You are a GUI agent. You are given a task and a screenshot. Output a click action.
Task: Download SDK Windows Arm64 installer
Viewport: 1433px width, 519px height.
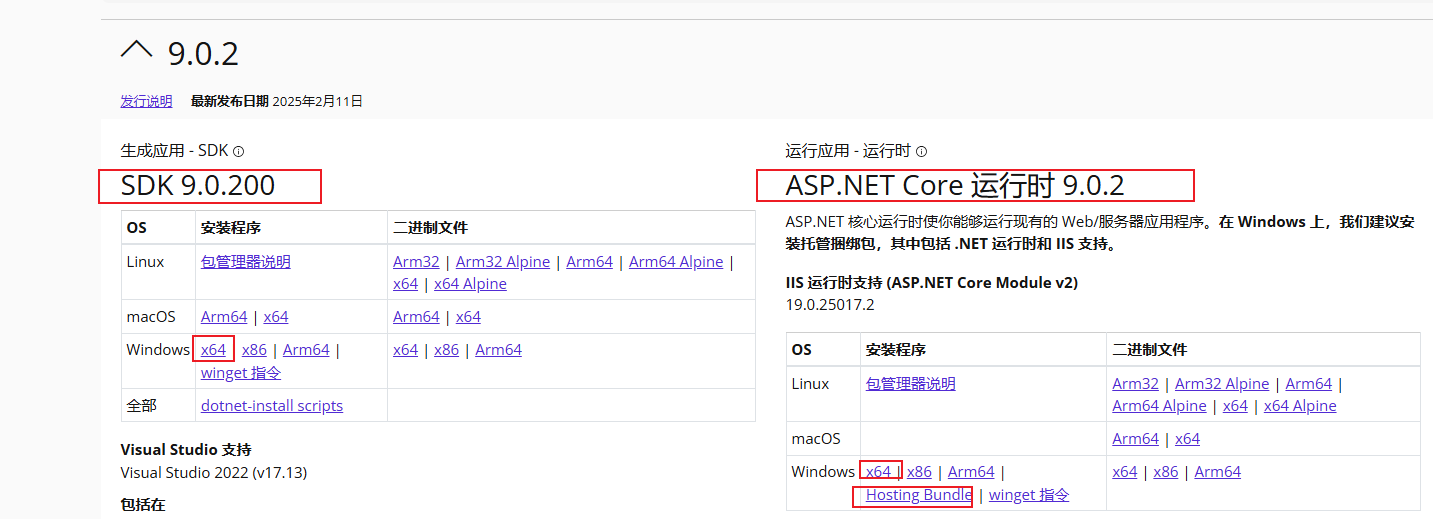306,349
